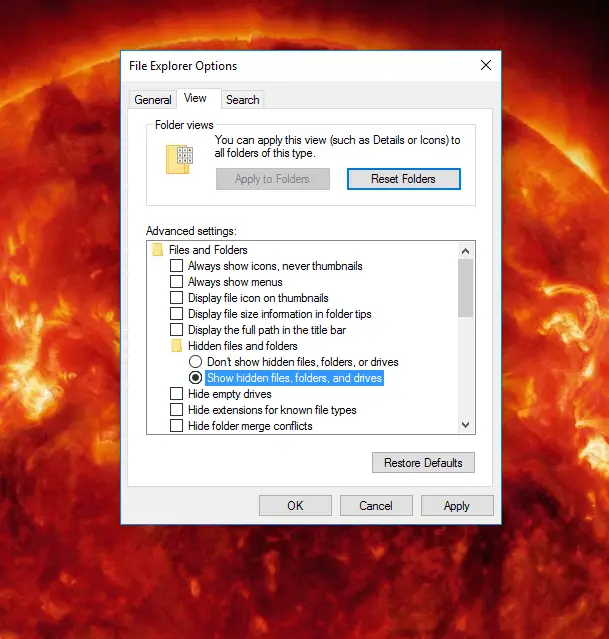Click the Hidden files and folders icon
Image resolution: width=609 pixels, height=639 pixels.
[176, 346]
